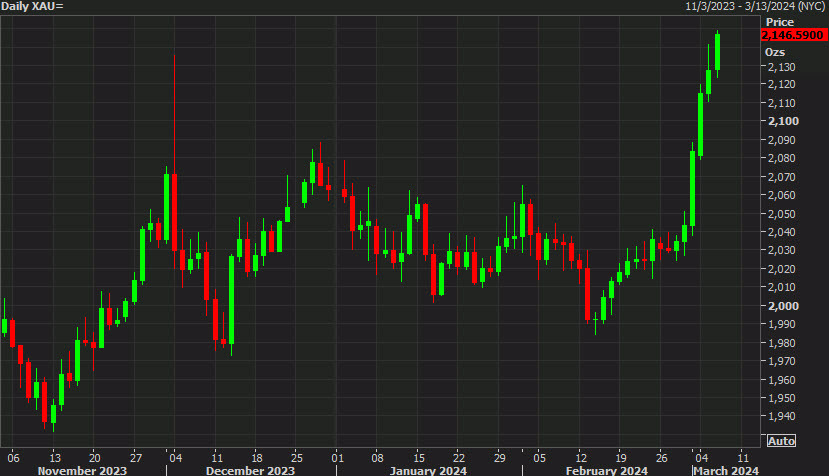Click the December 2023 month label
This screenshot has height=476, width=829.
tap(250, 470)
